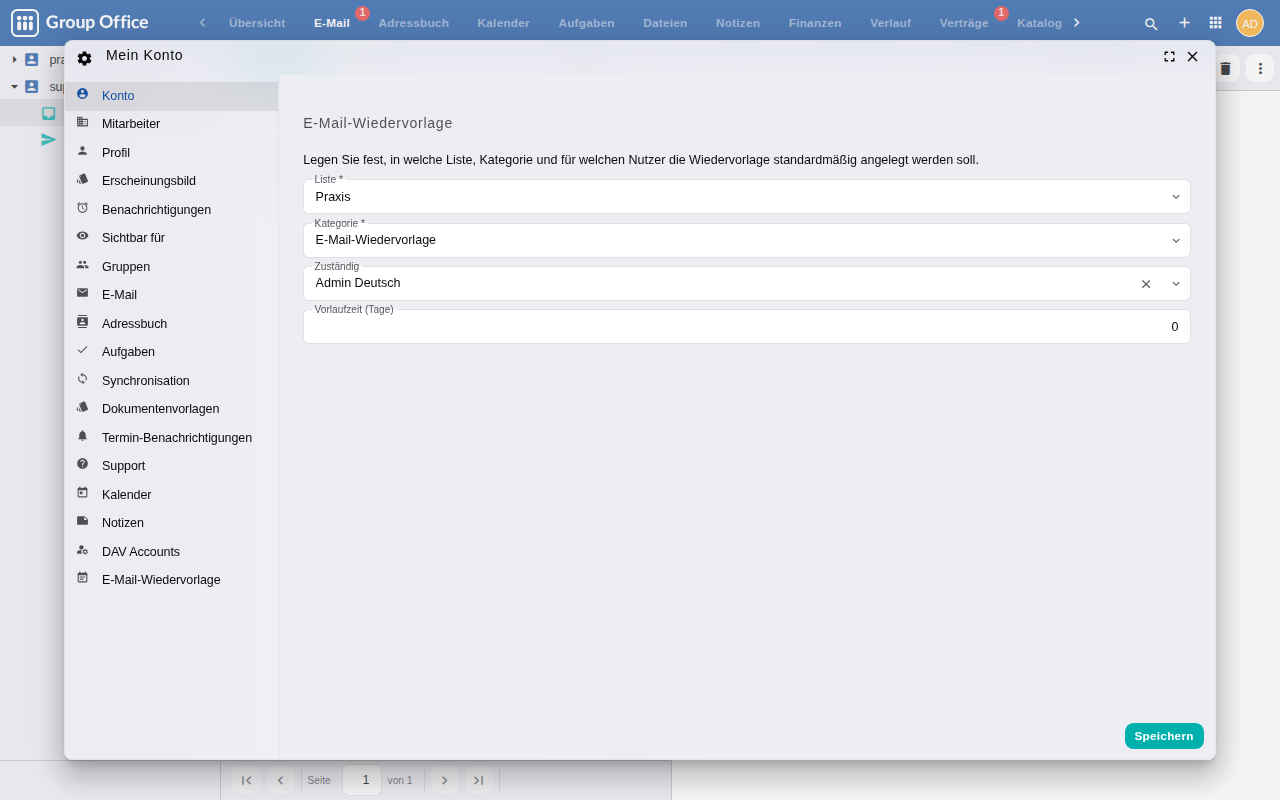Open the Adressbuch module tab

(413, 23)
